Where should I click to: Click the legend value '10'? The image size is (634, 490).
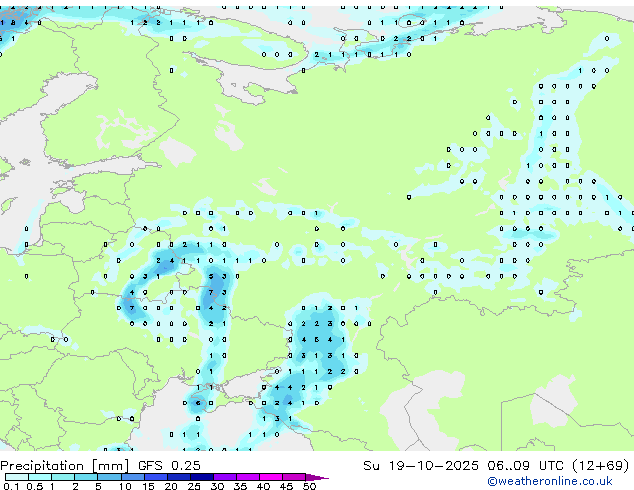tap(125, 486)
